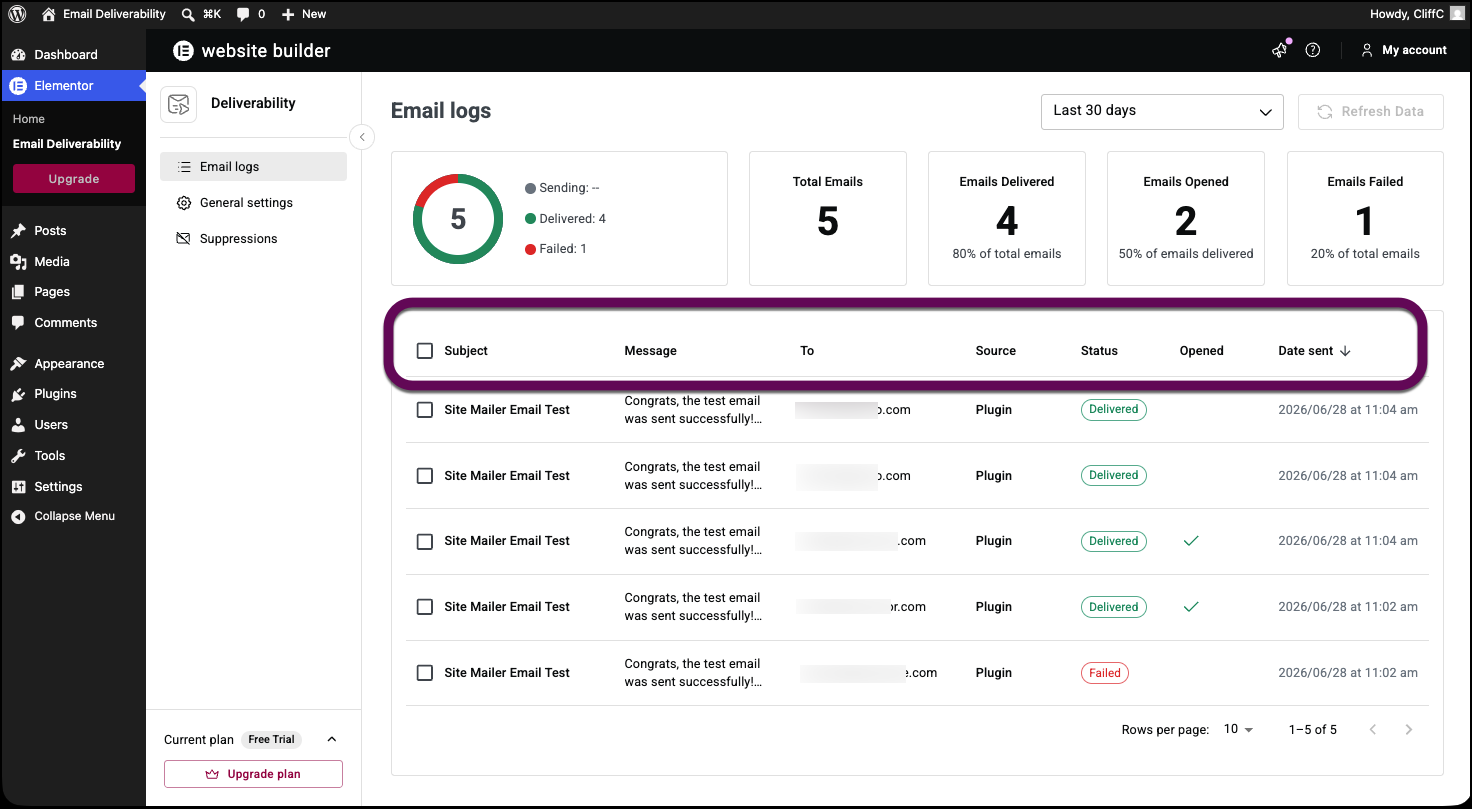
Task: Click the Deliverability envelope logo icon
Action: (179, 103)
